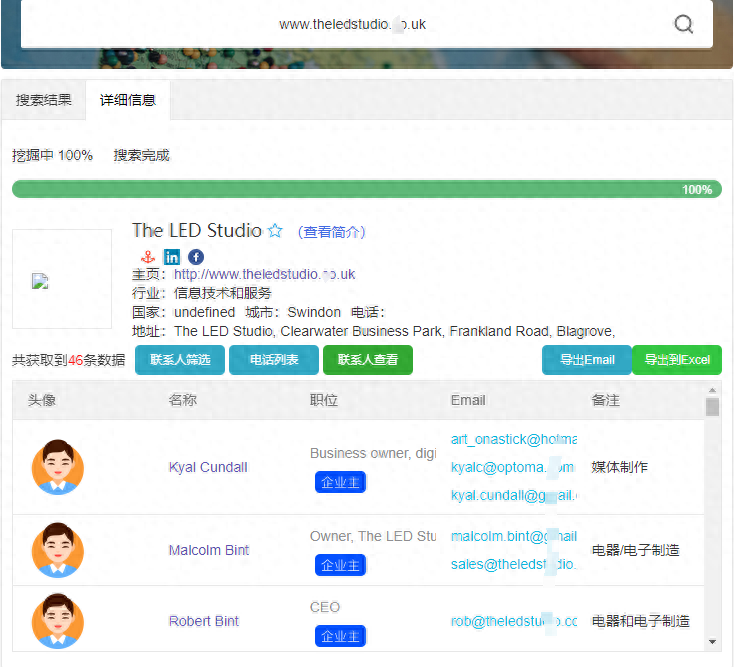The width and height of the screenshot is (734, 667).
Task: Open Malcolm Bint contact name
Action: [x=209, y=550]
